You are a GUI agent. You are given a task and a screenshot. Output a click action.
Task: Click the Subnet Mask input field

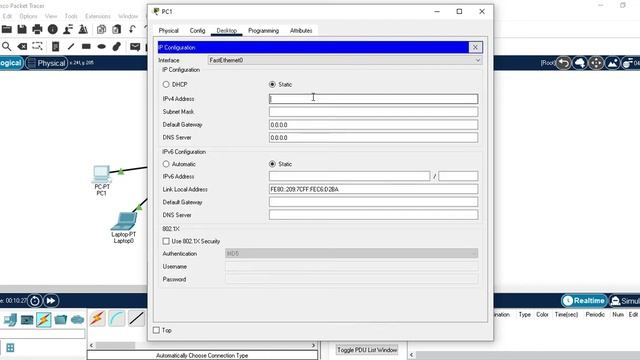click(x=373, y=112)
